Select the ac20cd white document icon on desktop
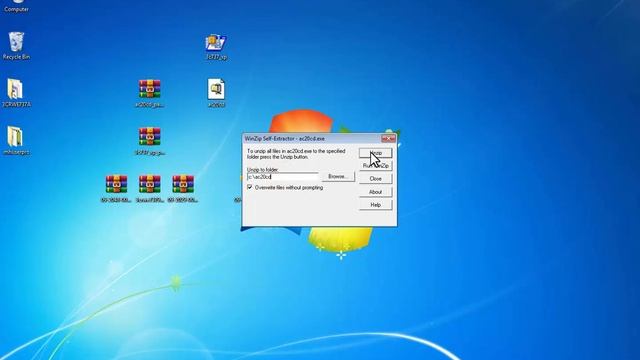Viewport: 640px width, 360px height. pyautogui.click(x=216, y=93)
